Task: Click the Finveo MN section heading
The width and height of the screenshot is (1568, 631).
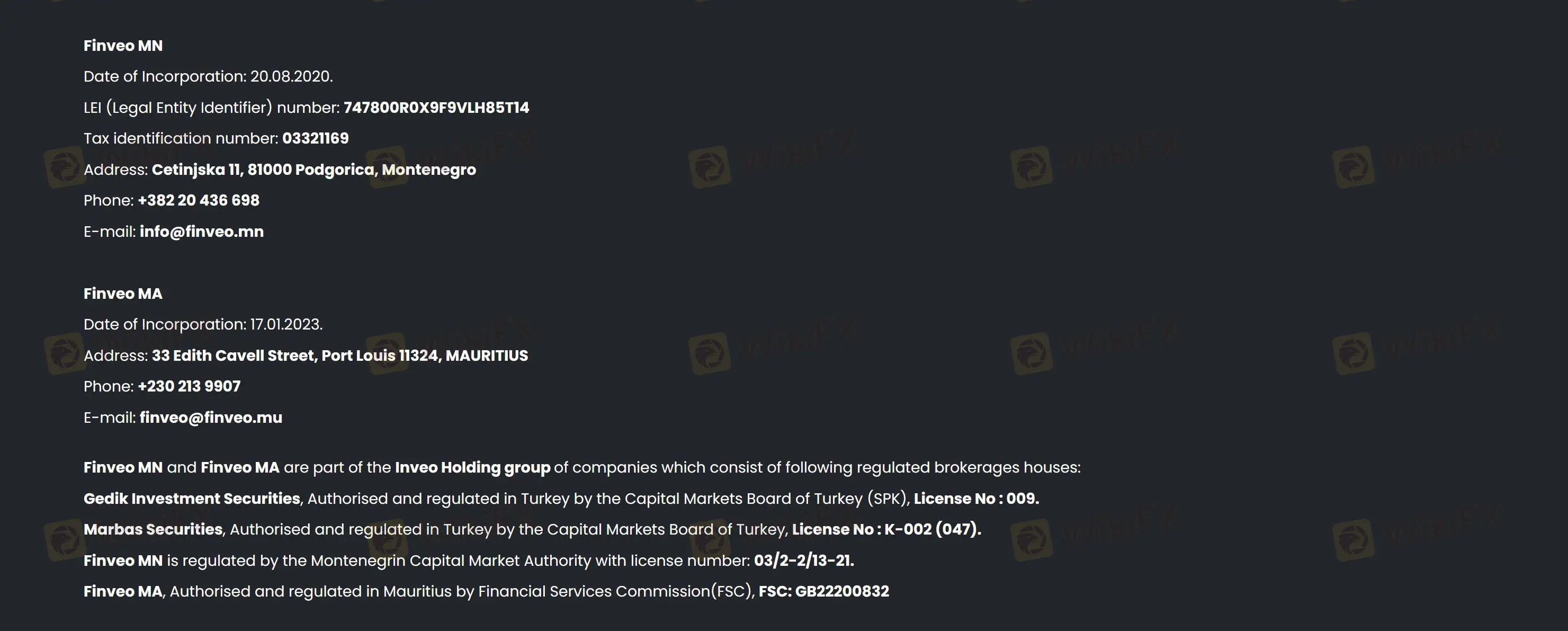Action: coord(123,46)
